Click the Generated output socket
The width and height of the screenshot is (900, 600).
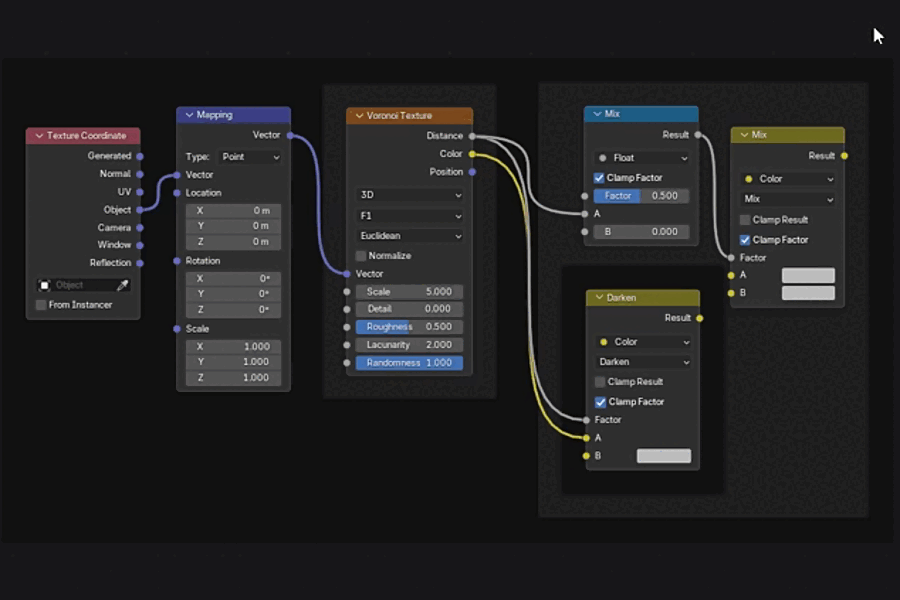[x=140, y=156]
